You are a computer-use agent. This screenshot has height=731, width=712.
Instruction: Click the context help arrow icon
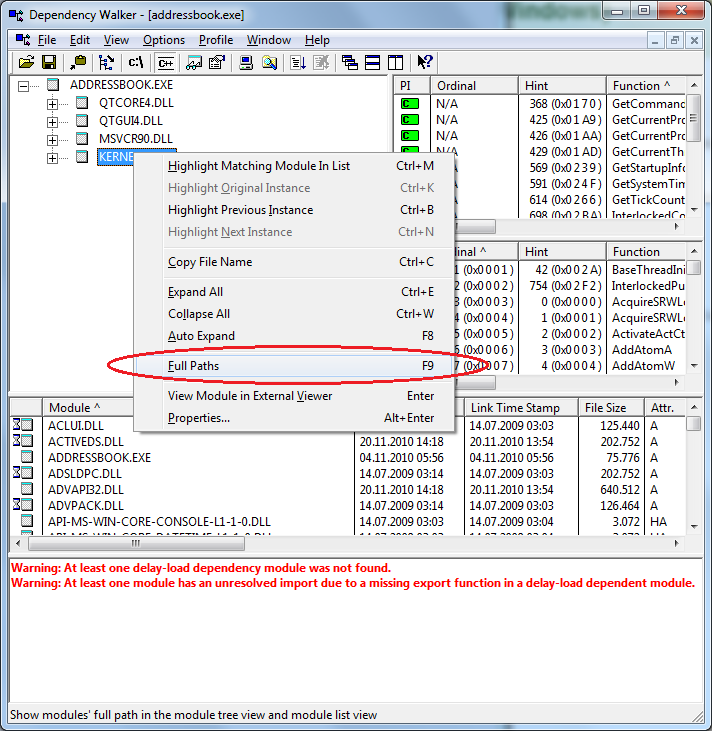424,63
